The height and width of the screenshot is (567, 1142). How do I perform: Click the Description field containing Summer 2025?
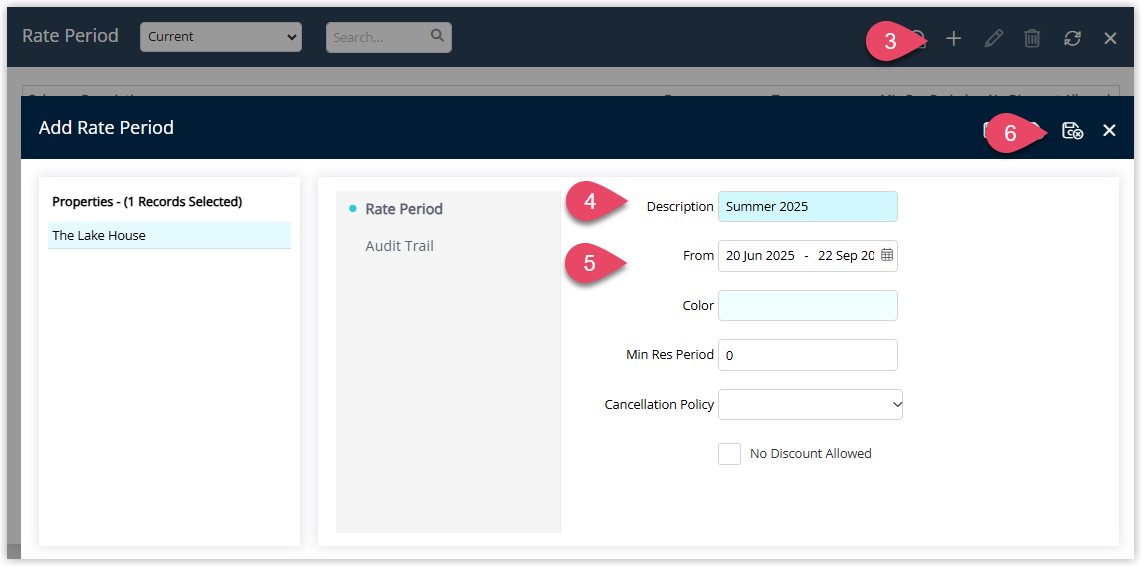click(x=808, y=207)
